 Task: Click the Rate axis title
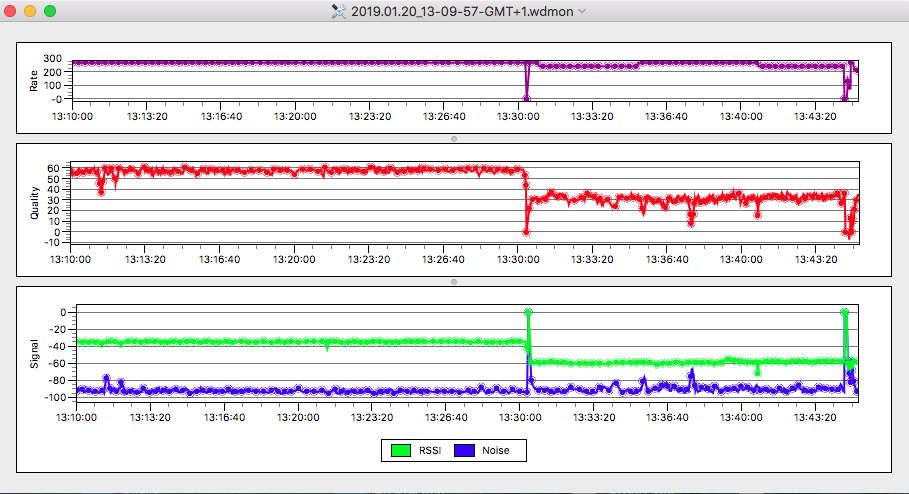[x=34, y=81]
